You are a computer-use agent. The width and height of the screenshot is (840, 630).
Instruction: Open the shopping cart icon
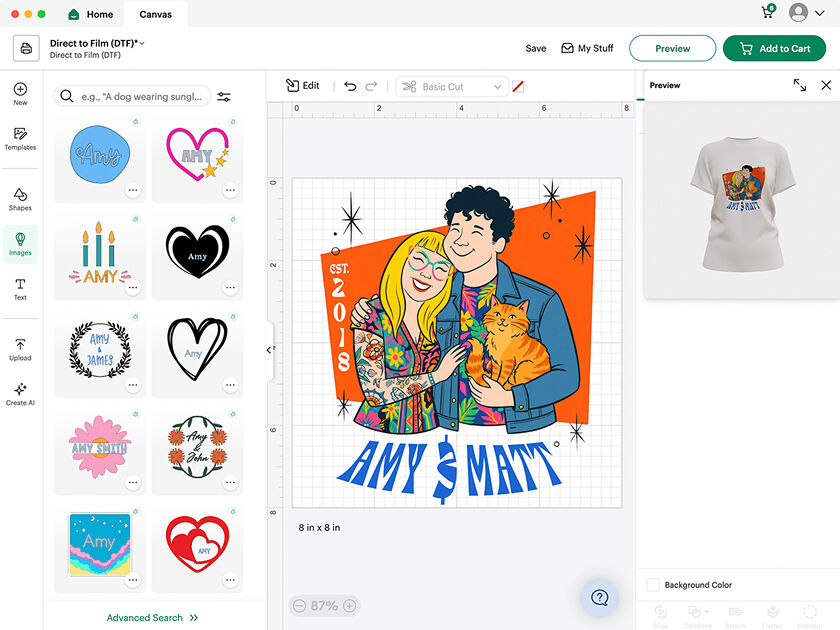(x=768, y=12)
